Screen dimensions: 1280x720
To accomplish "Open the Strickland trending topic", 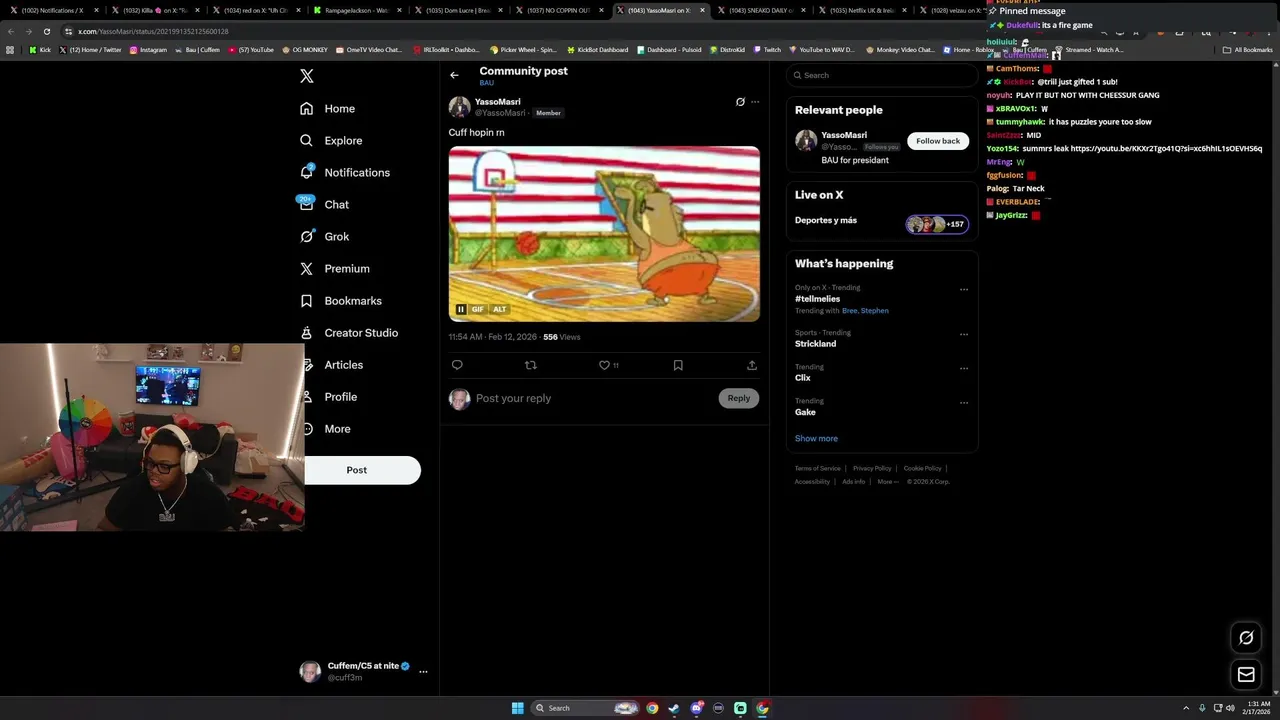I will tap(815, 344).
